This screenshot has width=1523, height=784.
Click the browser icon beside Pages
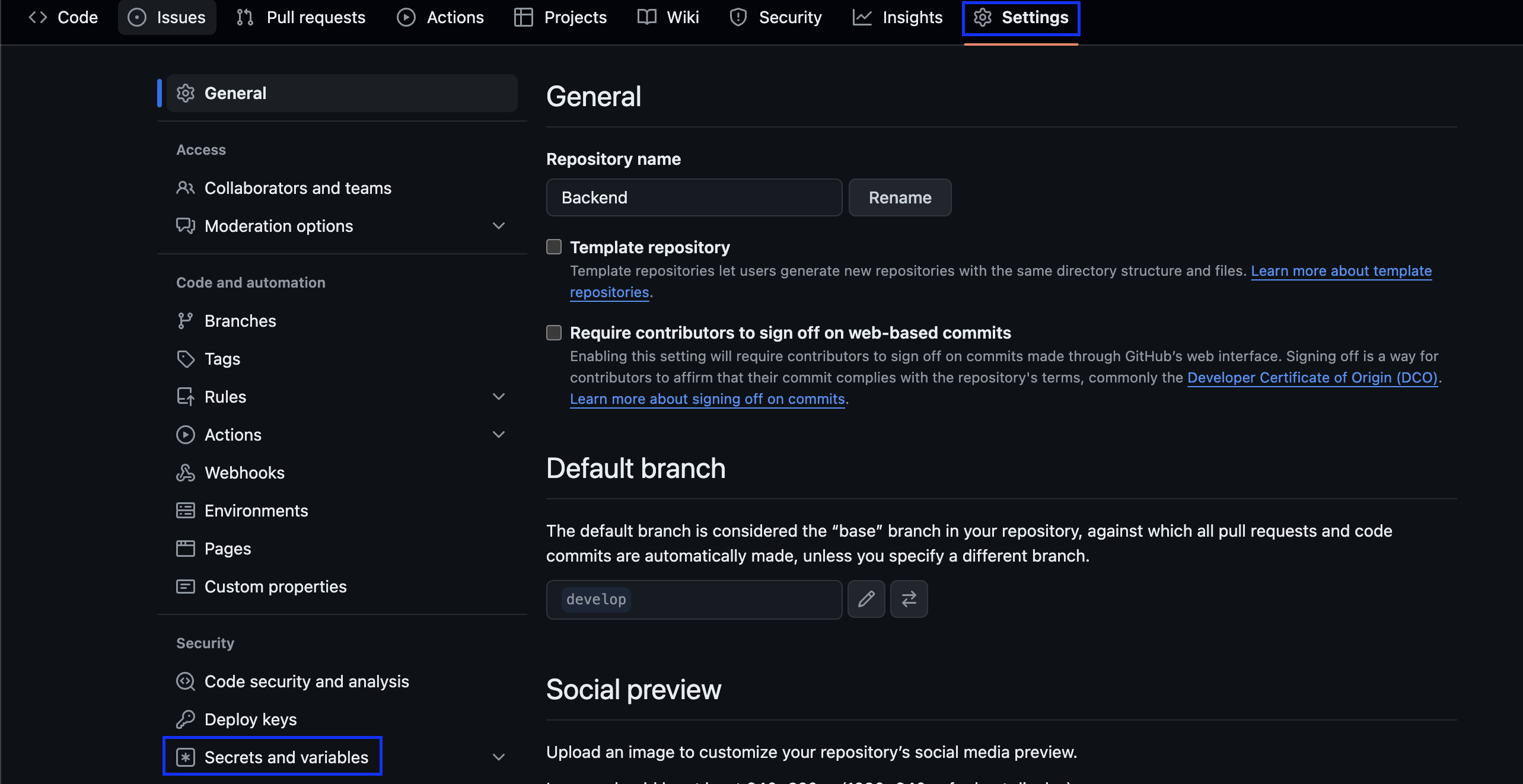coord(186,549)
